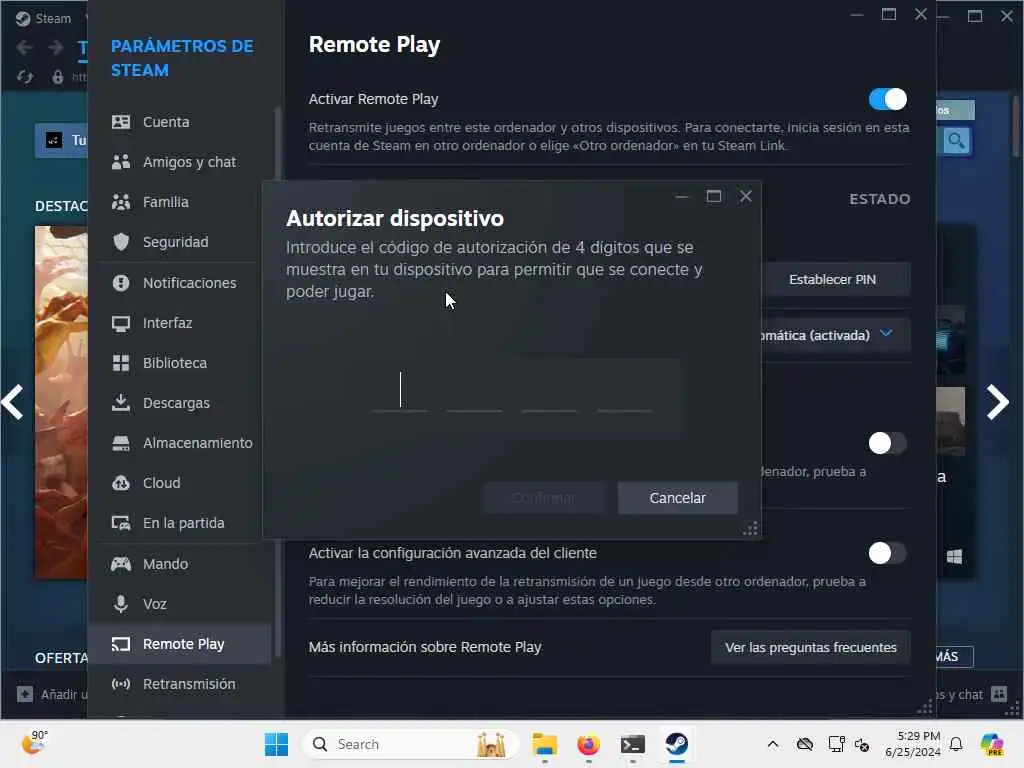
Task: Maximize the Autorizar dispositivo dialog
Action: [x=714, y=196]
